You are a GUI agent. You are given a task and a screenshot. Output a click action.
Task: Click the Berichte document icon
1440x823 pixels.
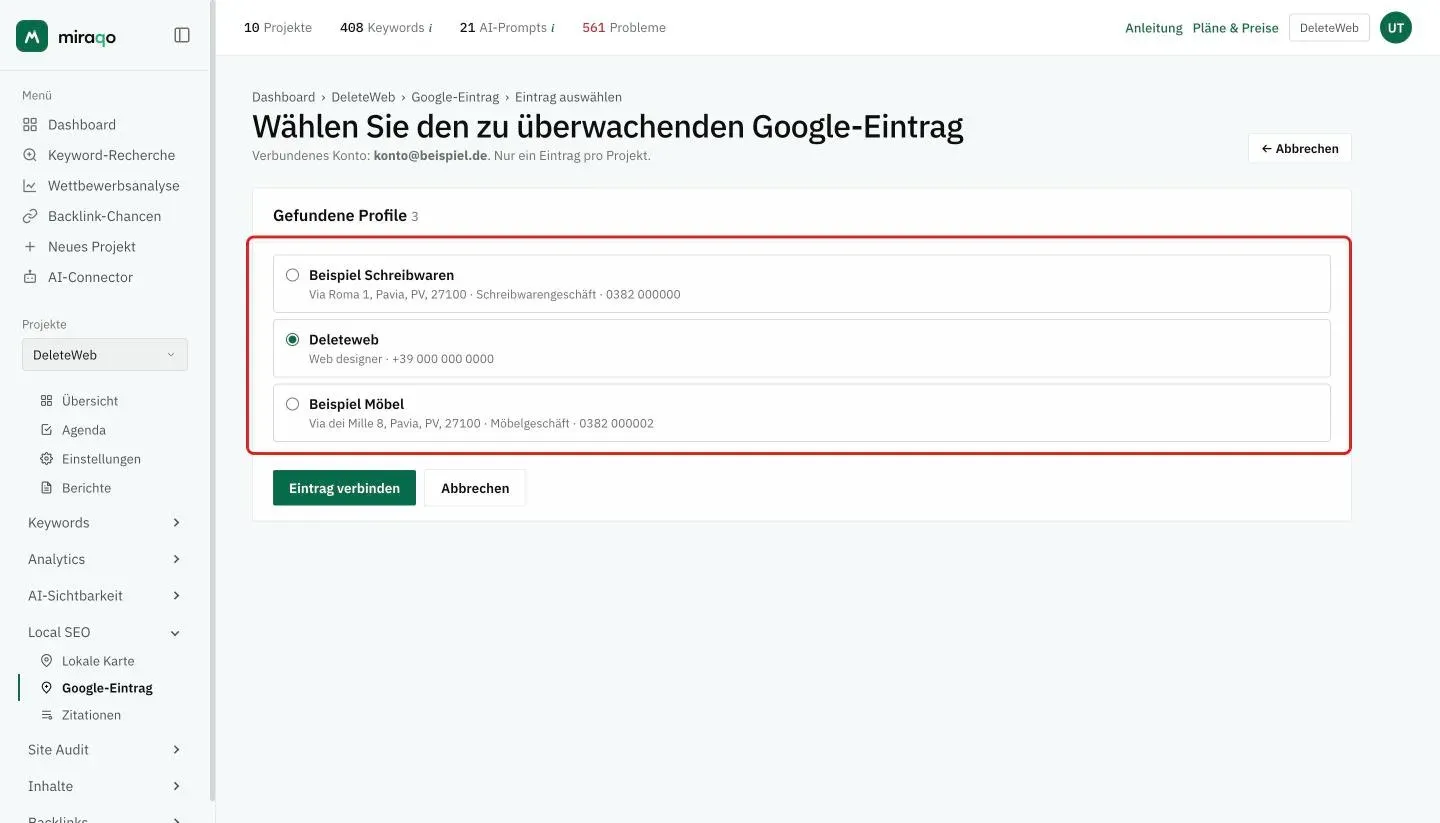click(x=46, y=488)
